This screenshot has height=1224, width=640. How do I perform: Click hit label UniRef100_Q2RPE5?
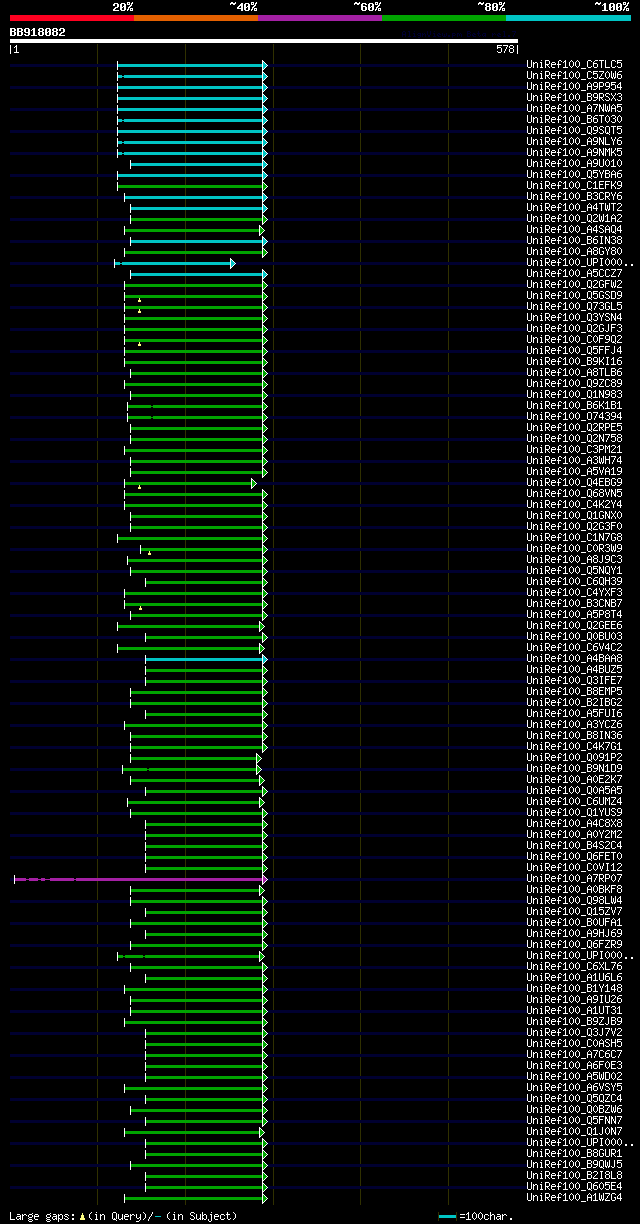574,428
